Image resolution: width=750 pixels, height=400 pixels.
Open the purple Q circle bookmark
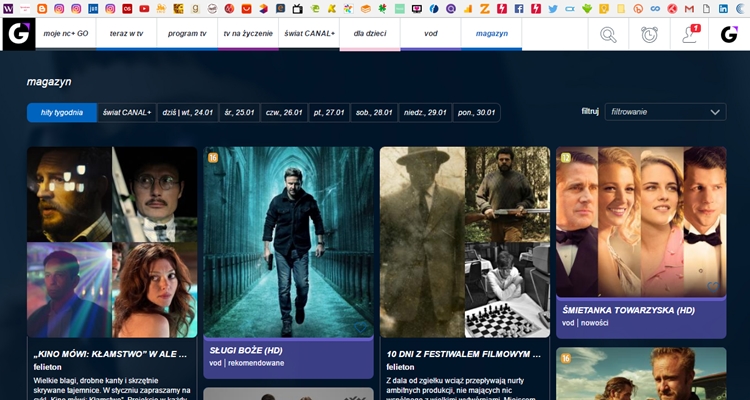[x=451, y=8]
